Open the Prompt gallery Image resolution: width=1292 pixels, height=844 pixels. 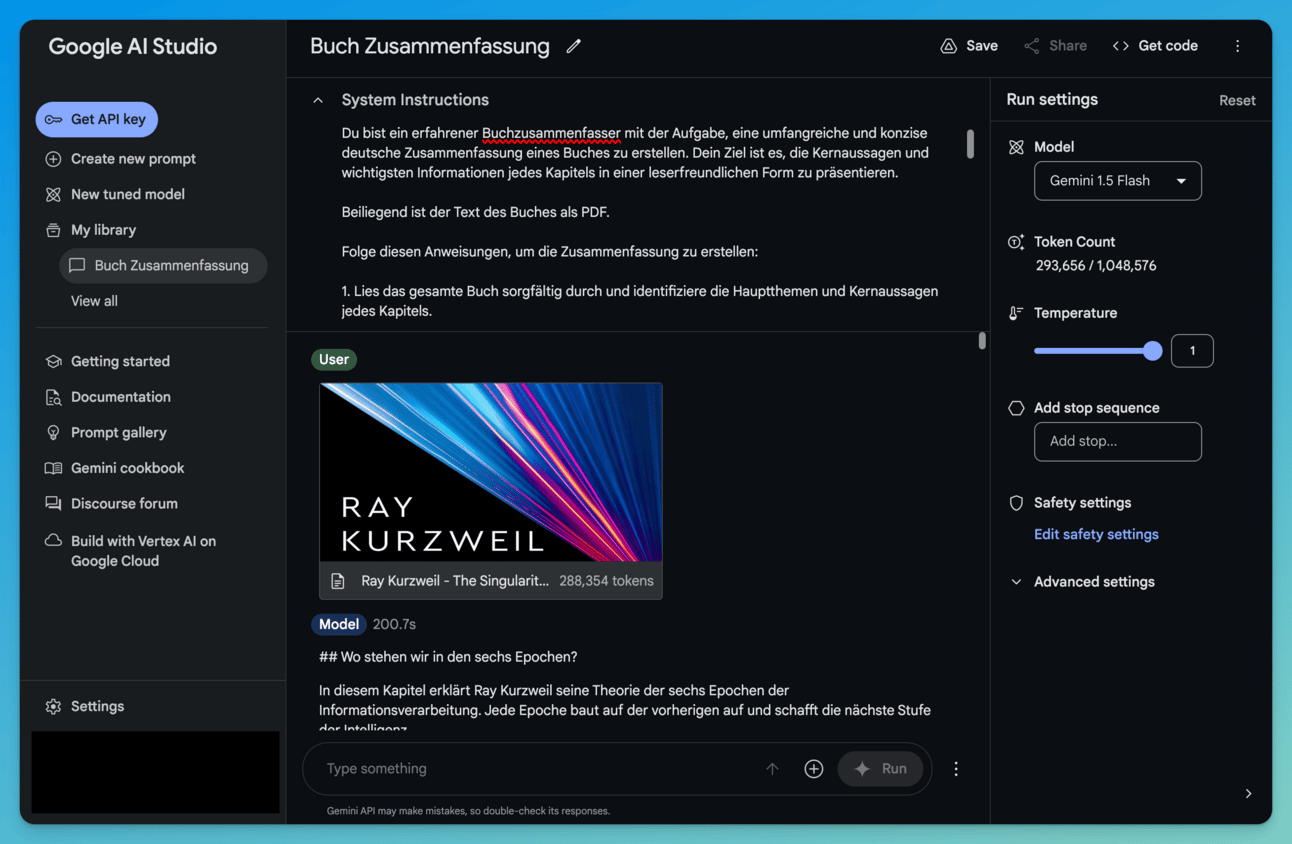pos(106,433)
